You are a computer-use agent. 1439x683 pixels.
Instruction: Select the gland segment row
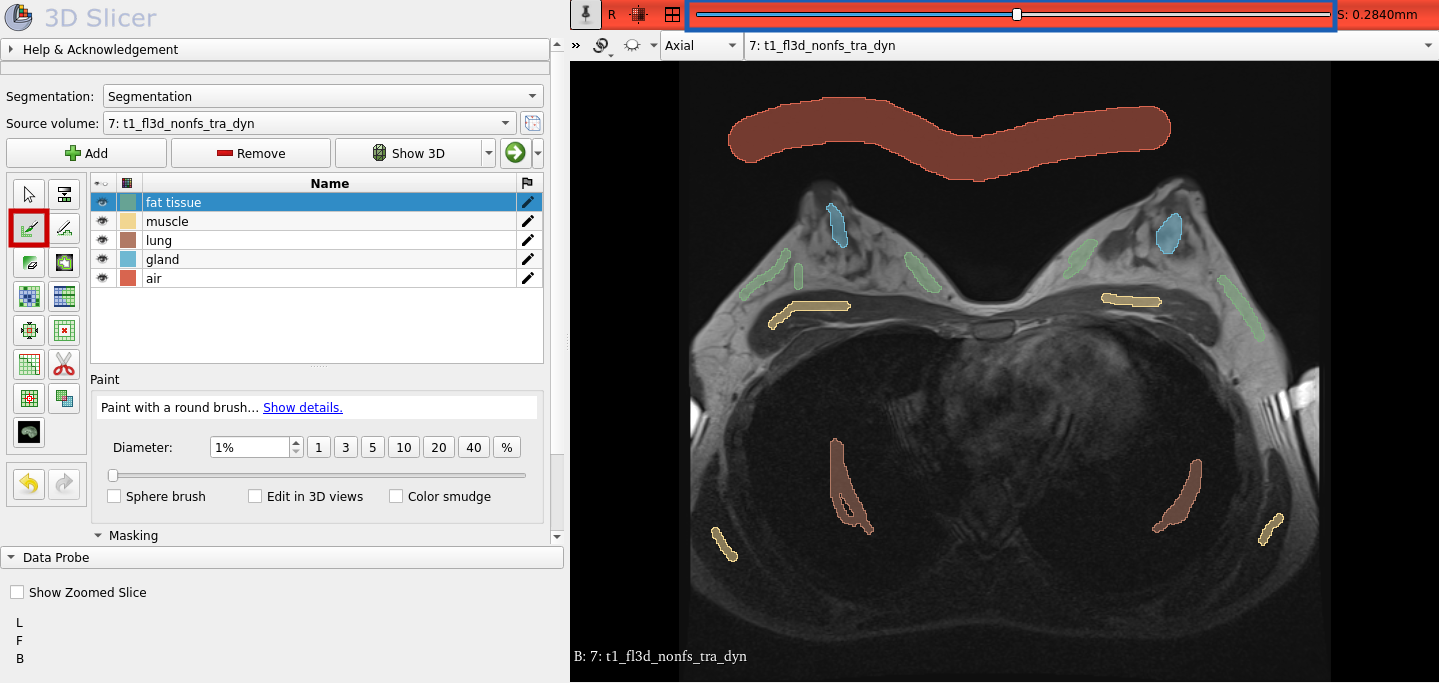[330, 259]
